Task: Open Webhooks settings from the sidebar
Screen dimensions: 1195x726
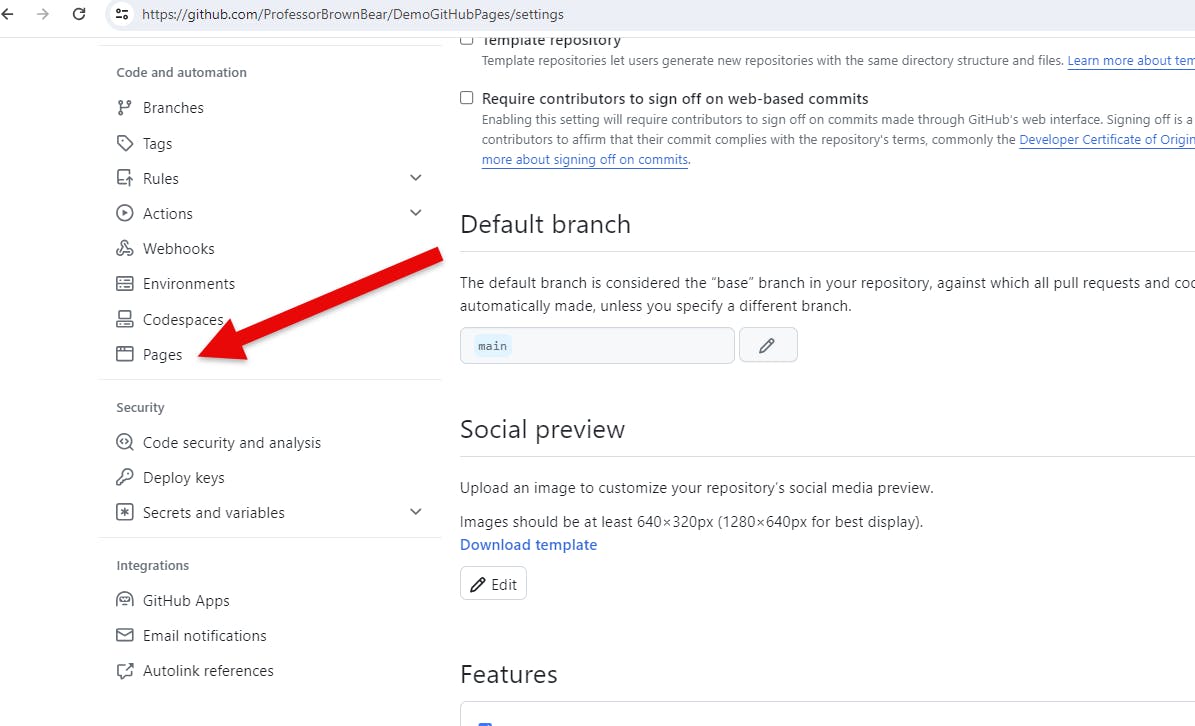Action: (178, 248)
